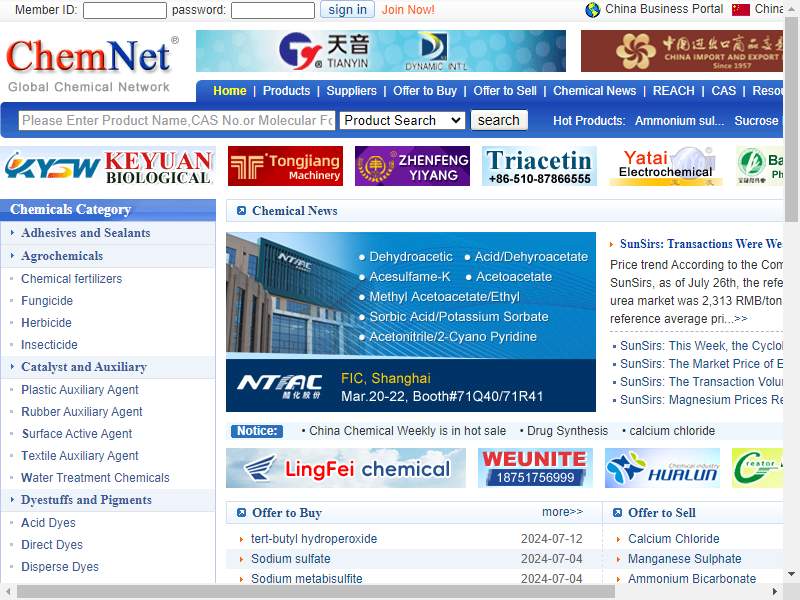The image size is (800, 600).
Task: Open the Offer to Buy menu tab
Action: pyautogui.click(x=425, y=91)
